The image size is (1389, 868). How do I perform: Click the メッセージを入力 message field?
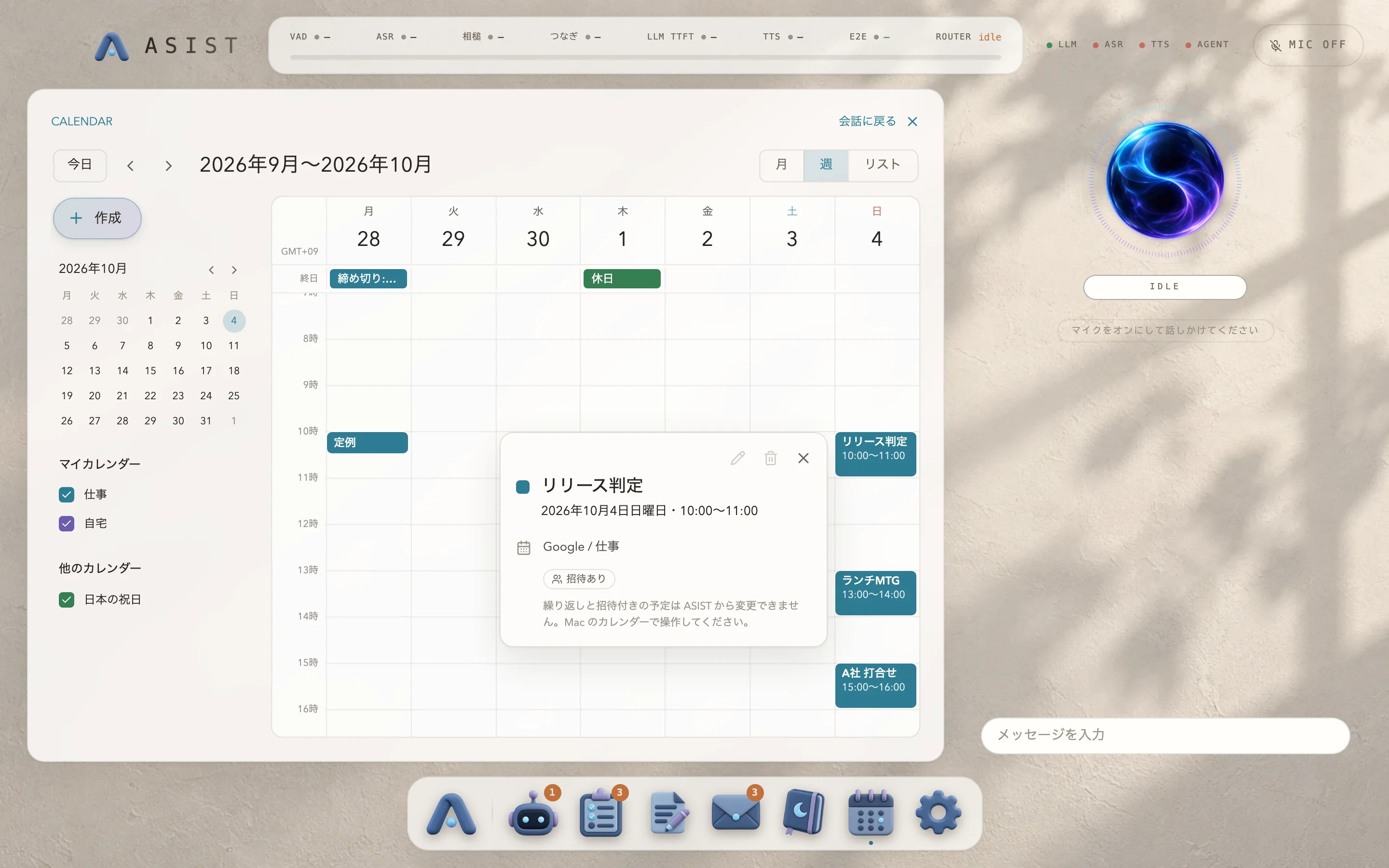[x=1165, y=735]
